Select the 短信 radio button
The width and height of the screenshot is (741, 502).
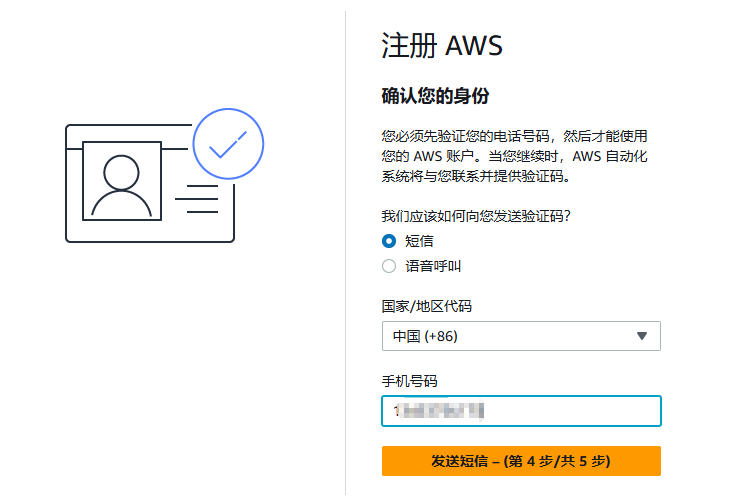(389, 241)
